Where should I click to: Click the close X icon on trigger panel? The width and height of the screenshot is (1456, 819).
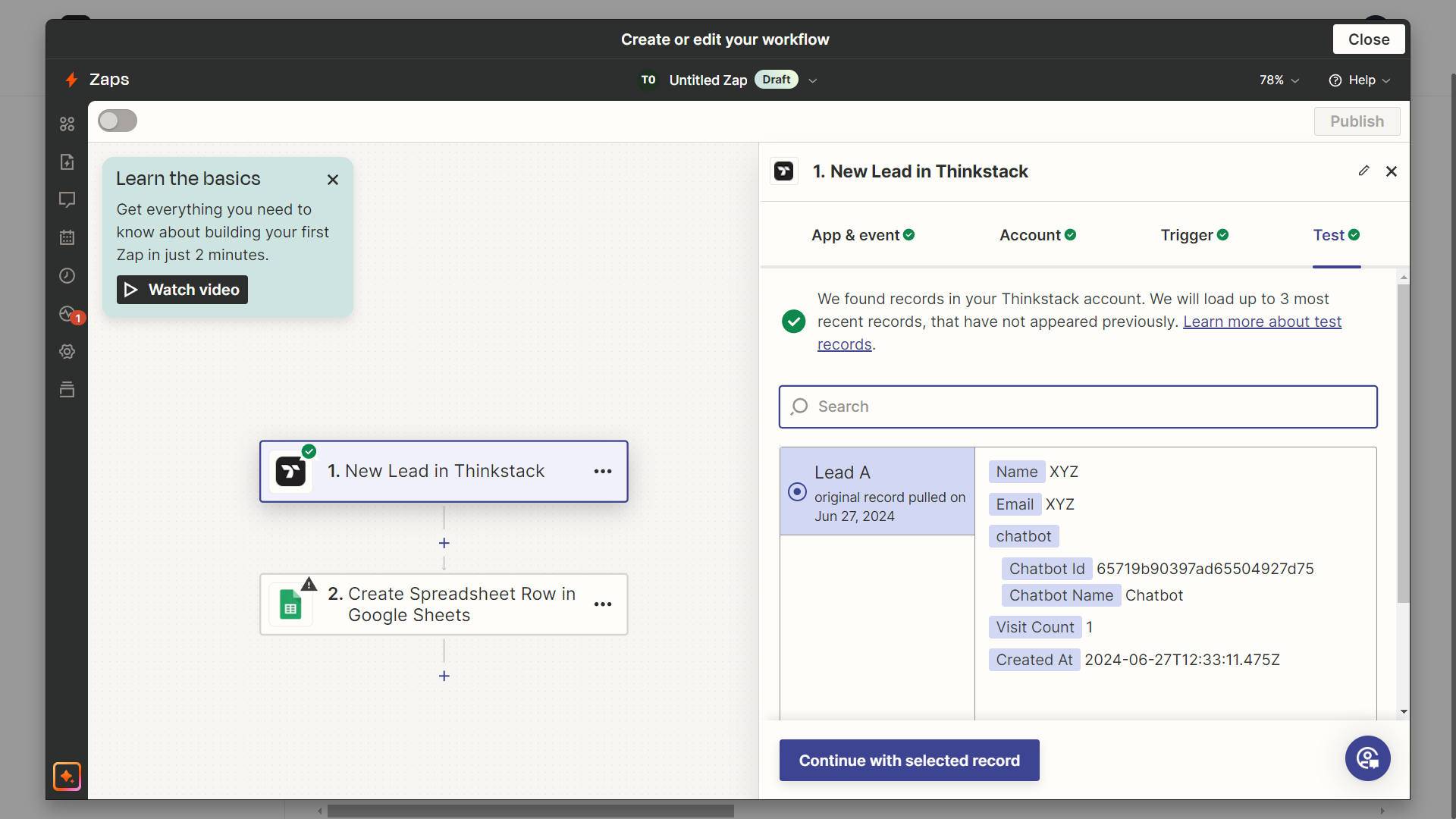(x=1391, y=171)
